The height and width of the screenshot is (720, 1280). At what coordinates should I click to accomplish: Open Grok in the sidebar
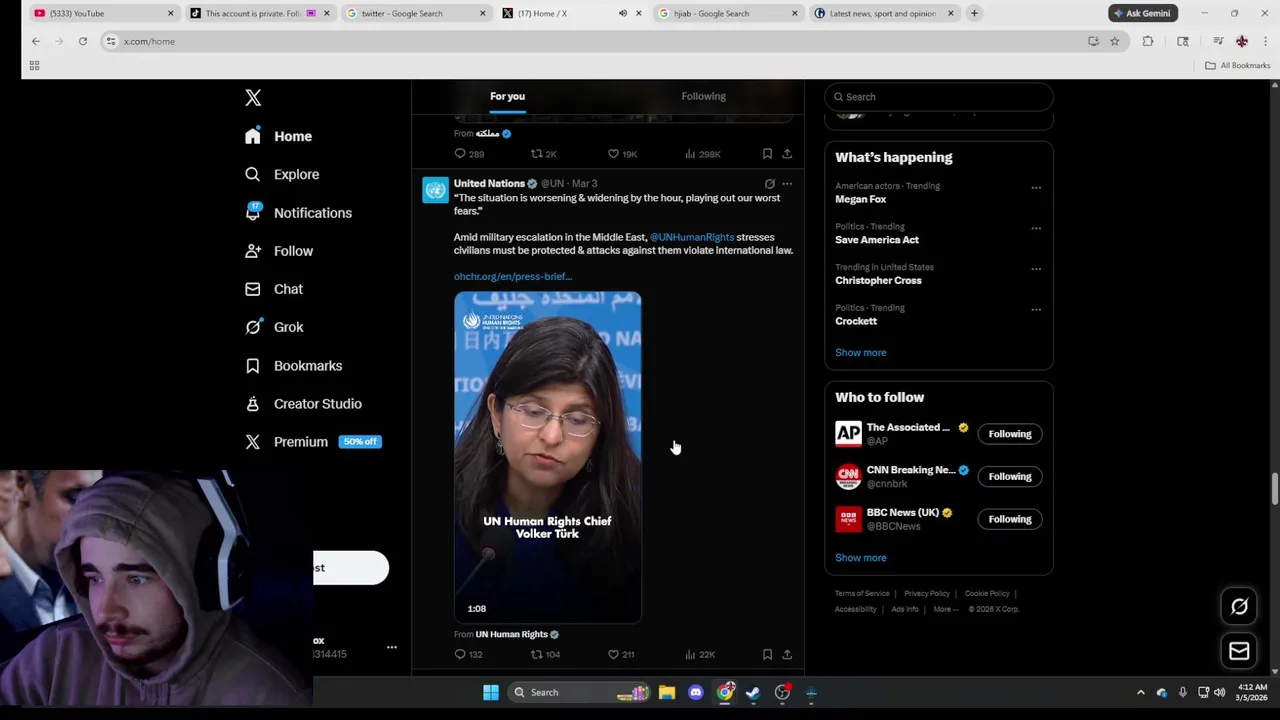point(274,327)
